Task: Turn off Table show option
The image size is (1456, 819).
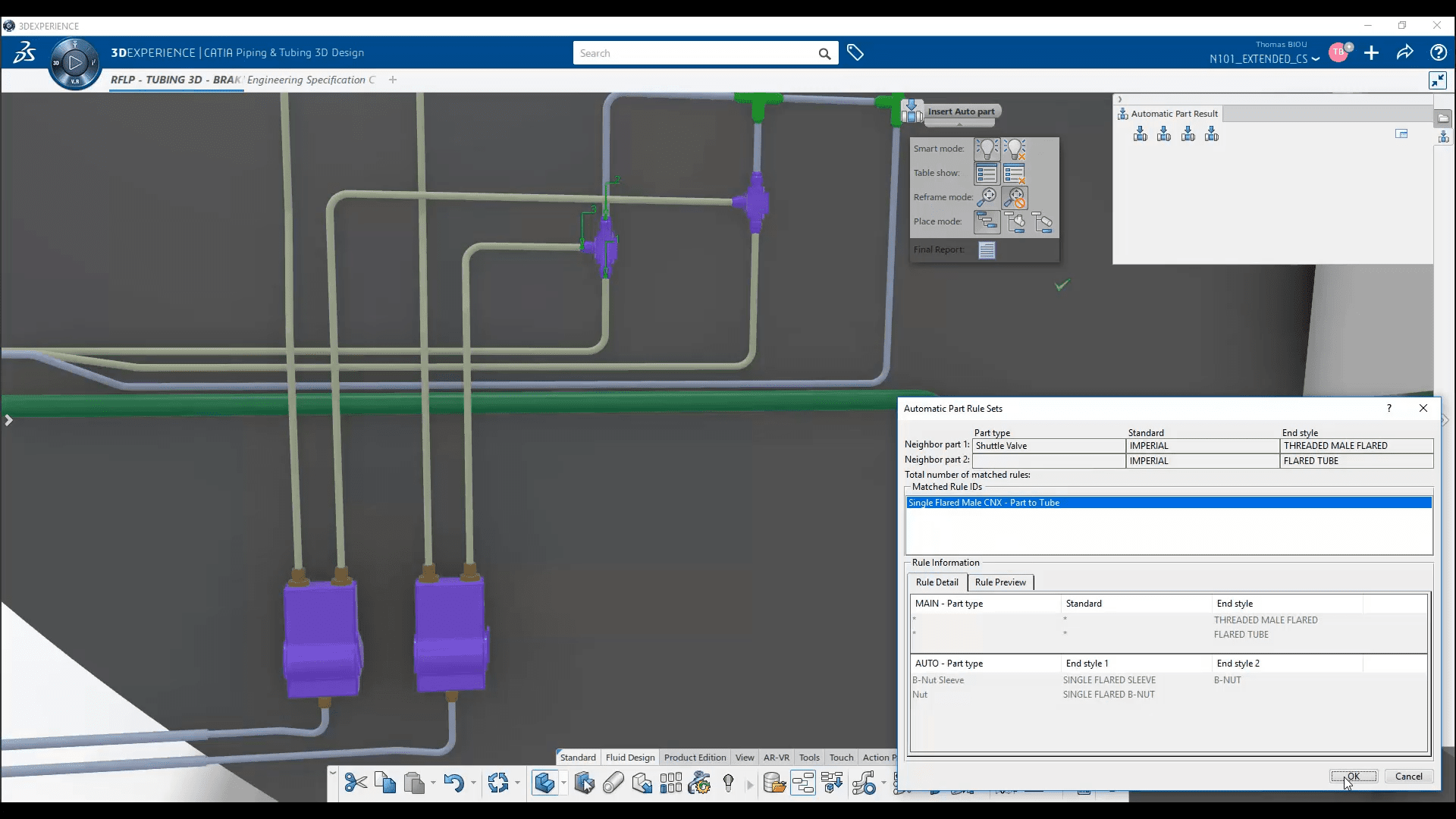Action: (1015, 174)
